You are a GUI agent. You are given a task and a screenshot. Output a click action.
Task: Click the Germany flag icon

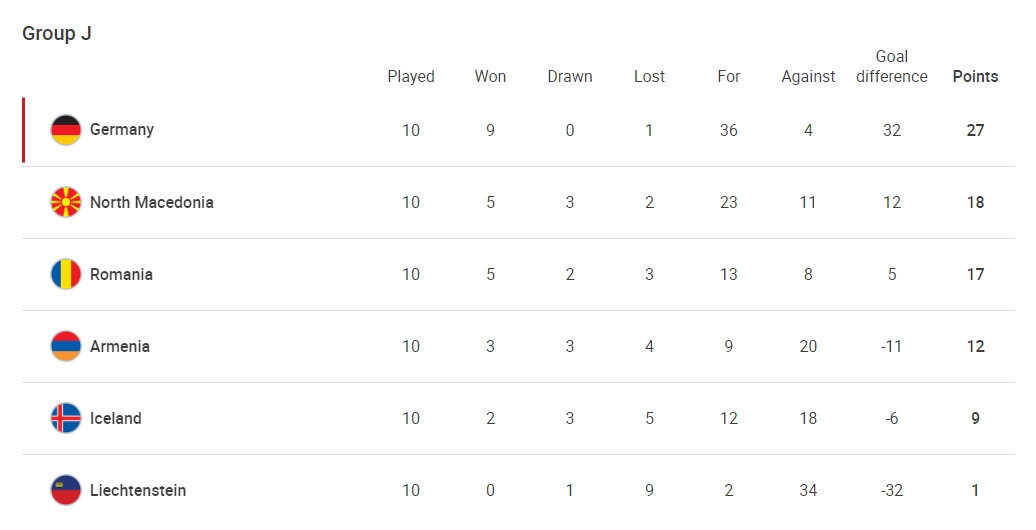point(66,130)
